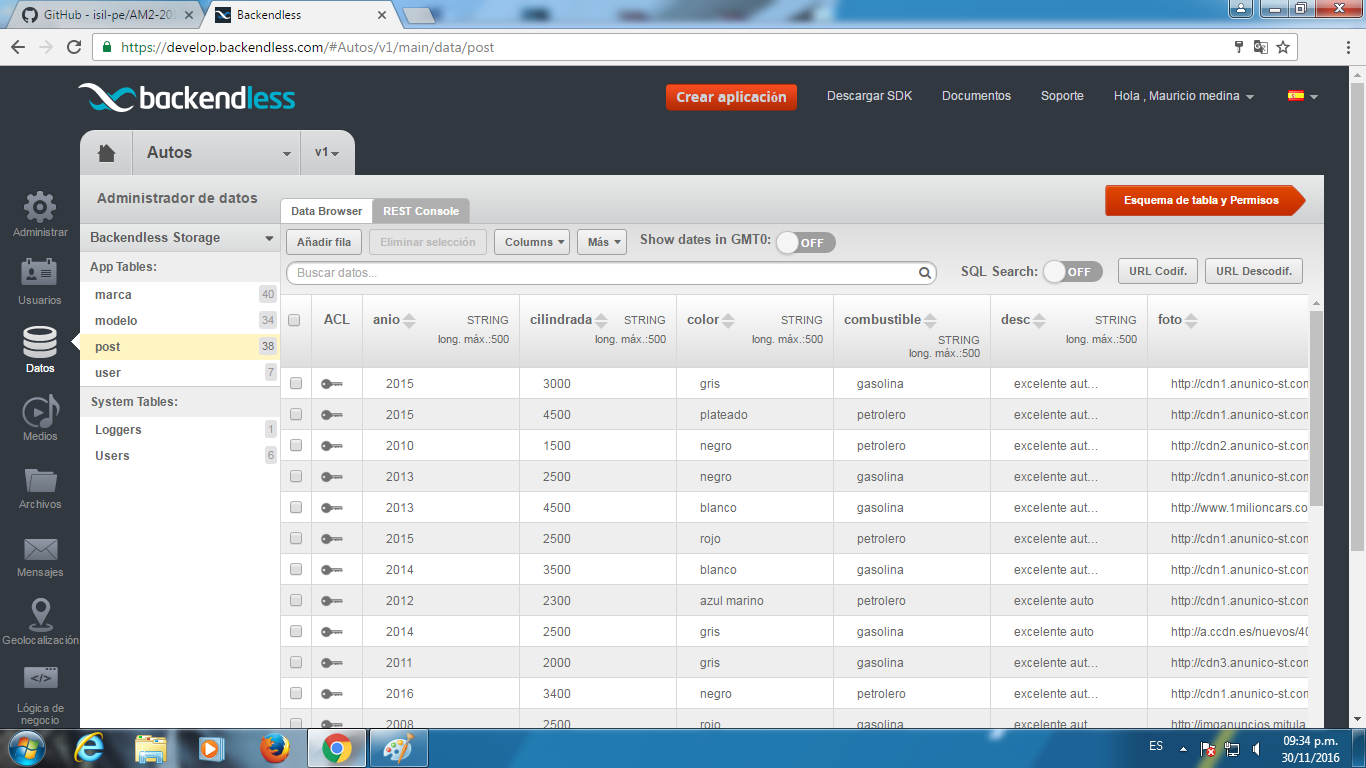The width and height of the screenshot is (1366, 768).
Task: Open the Hola, Mauricio medina menu
Action: [x=1184, y=96]
